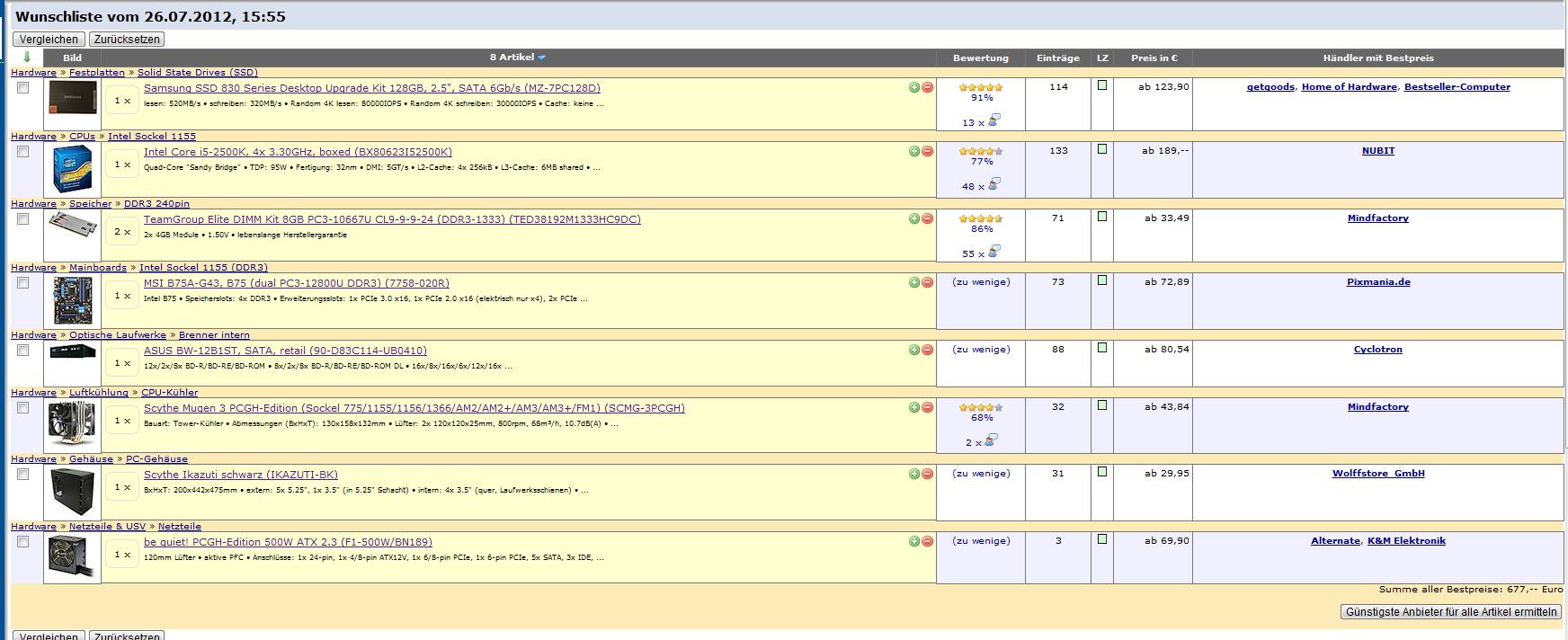The height and width of the screenshot is (640, 1568).
Task: Tick the selection checkbox for Samsung SSD 830
Action: click(23, 88)
